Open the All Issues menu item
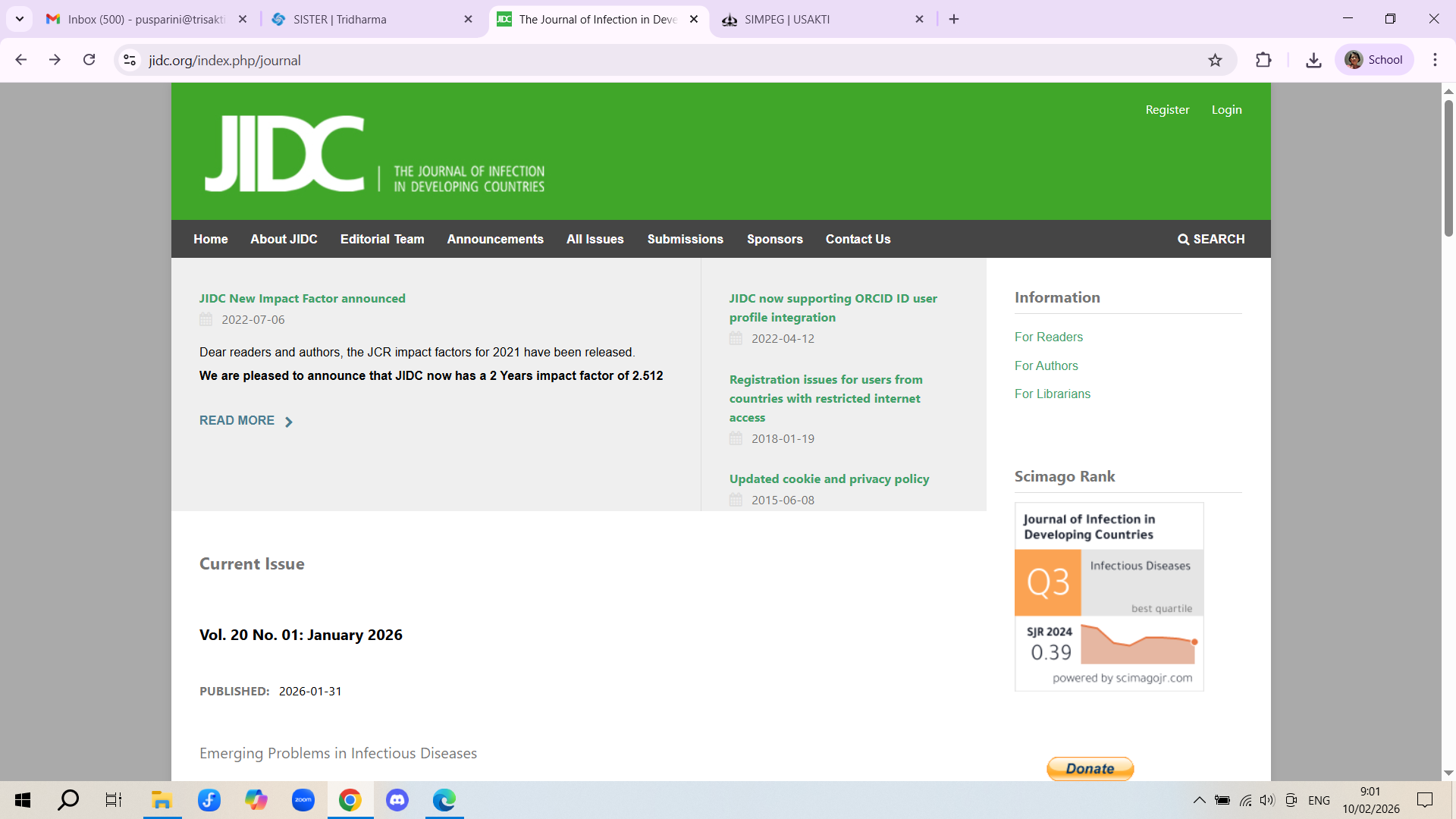Viewport: 1456px width, 819px height. [595, 239]
